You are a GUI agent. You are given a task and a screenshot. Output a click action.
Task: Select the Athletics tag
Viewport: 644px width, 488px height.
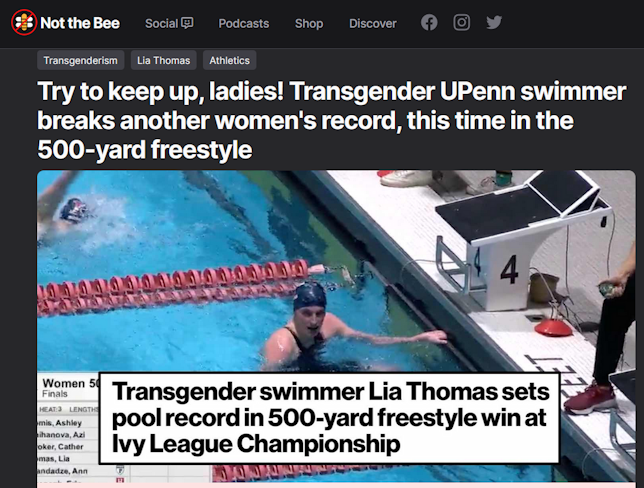tap(230, 60)
